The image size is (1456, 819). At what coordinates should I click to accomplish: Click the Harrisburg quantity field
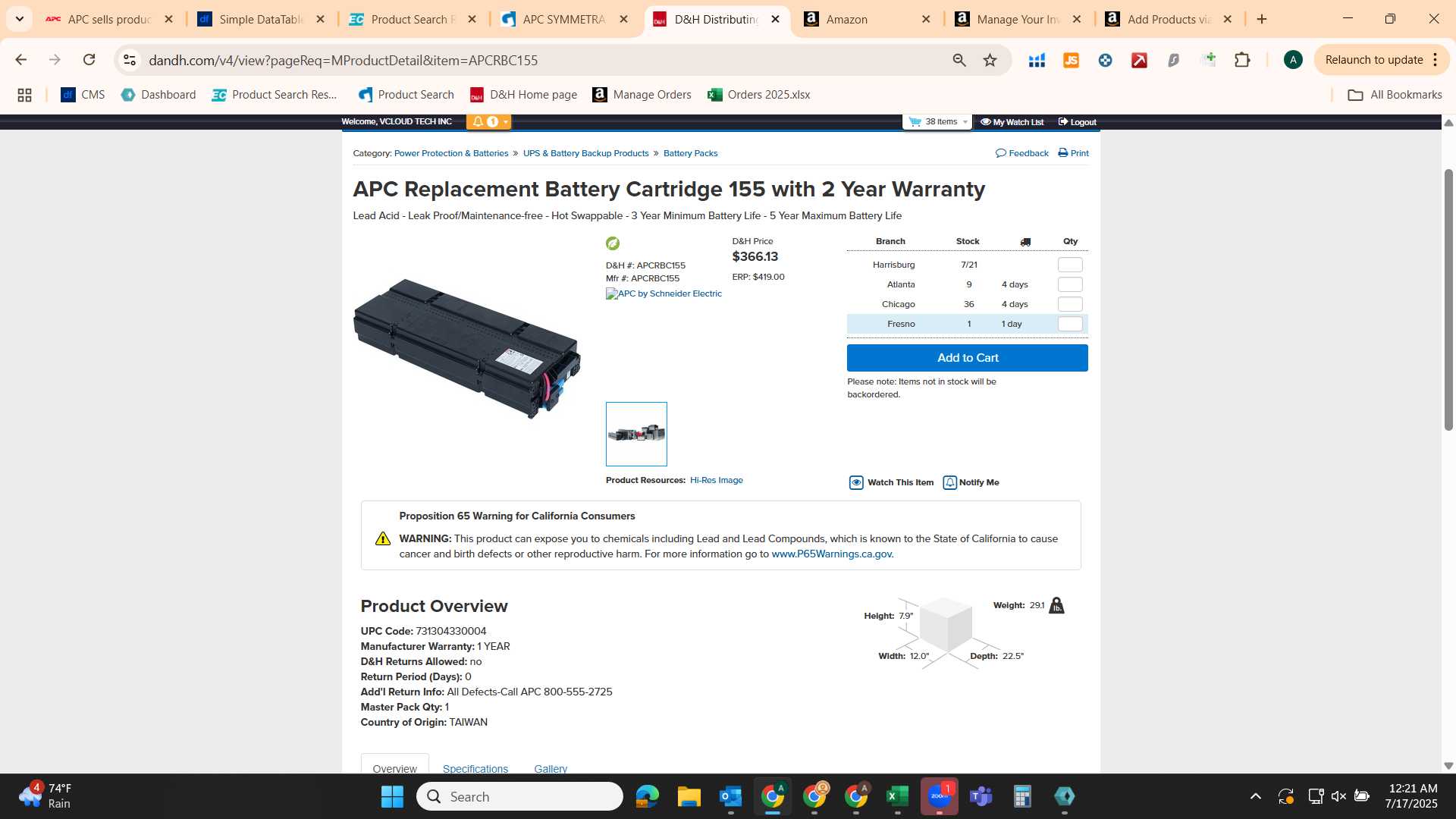(1070, 265)
